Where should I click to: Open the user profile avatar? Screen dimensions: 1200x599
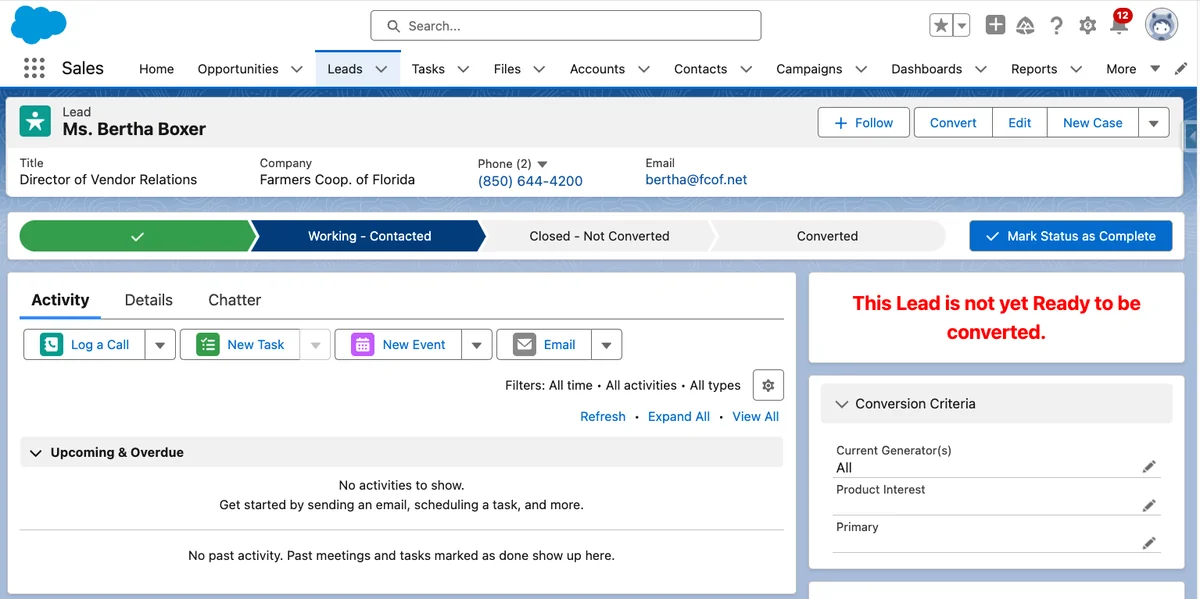(1161, 25)
